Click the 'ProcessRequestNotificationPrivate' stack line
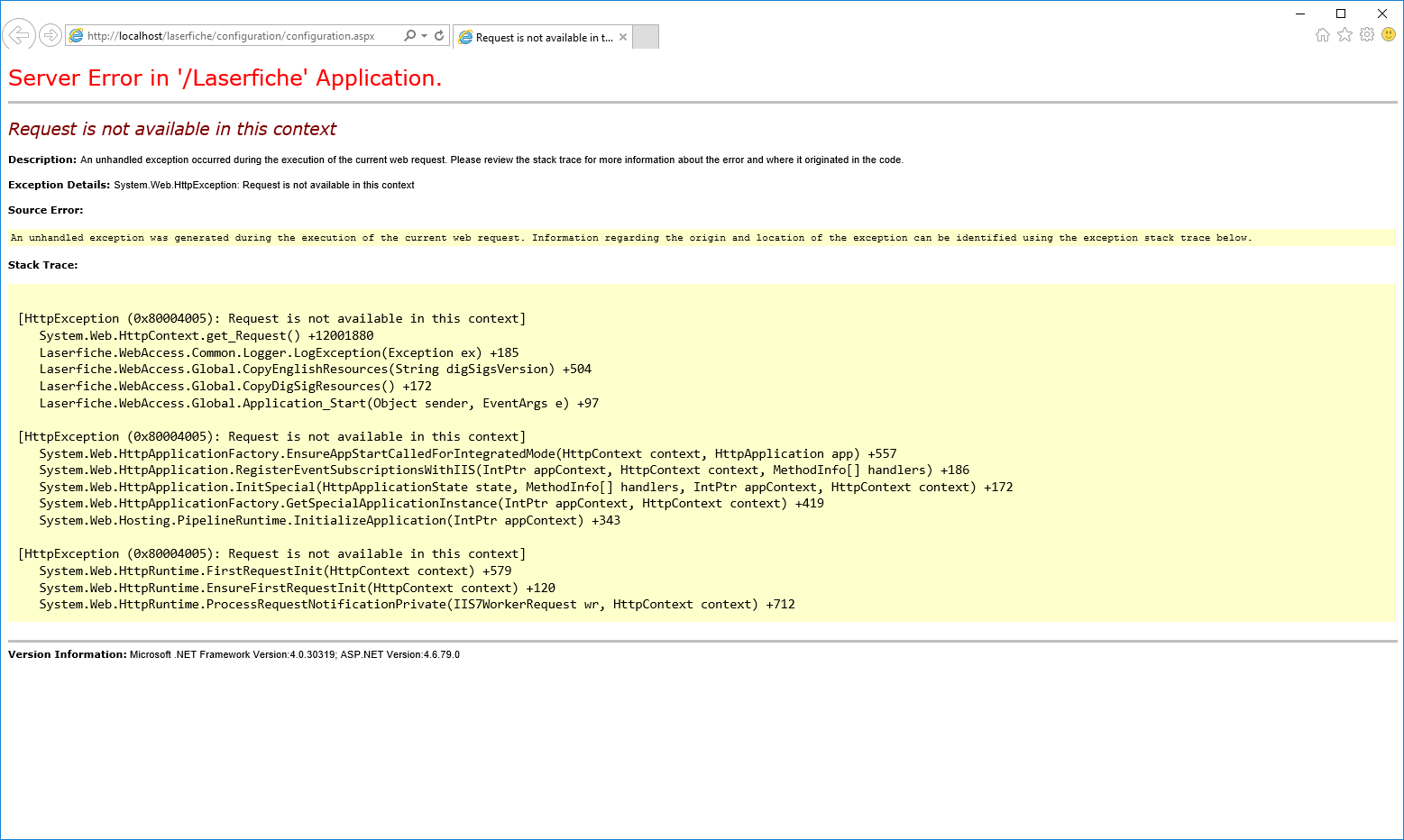The image size is (1404, 840). click(417, 604)
